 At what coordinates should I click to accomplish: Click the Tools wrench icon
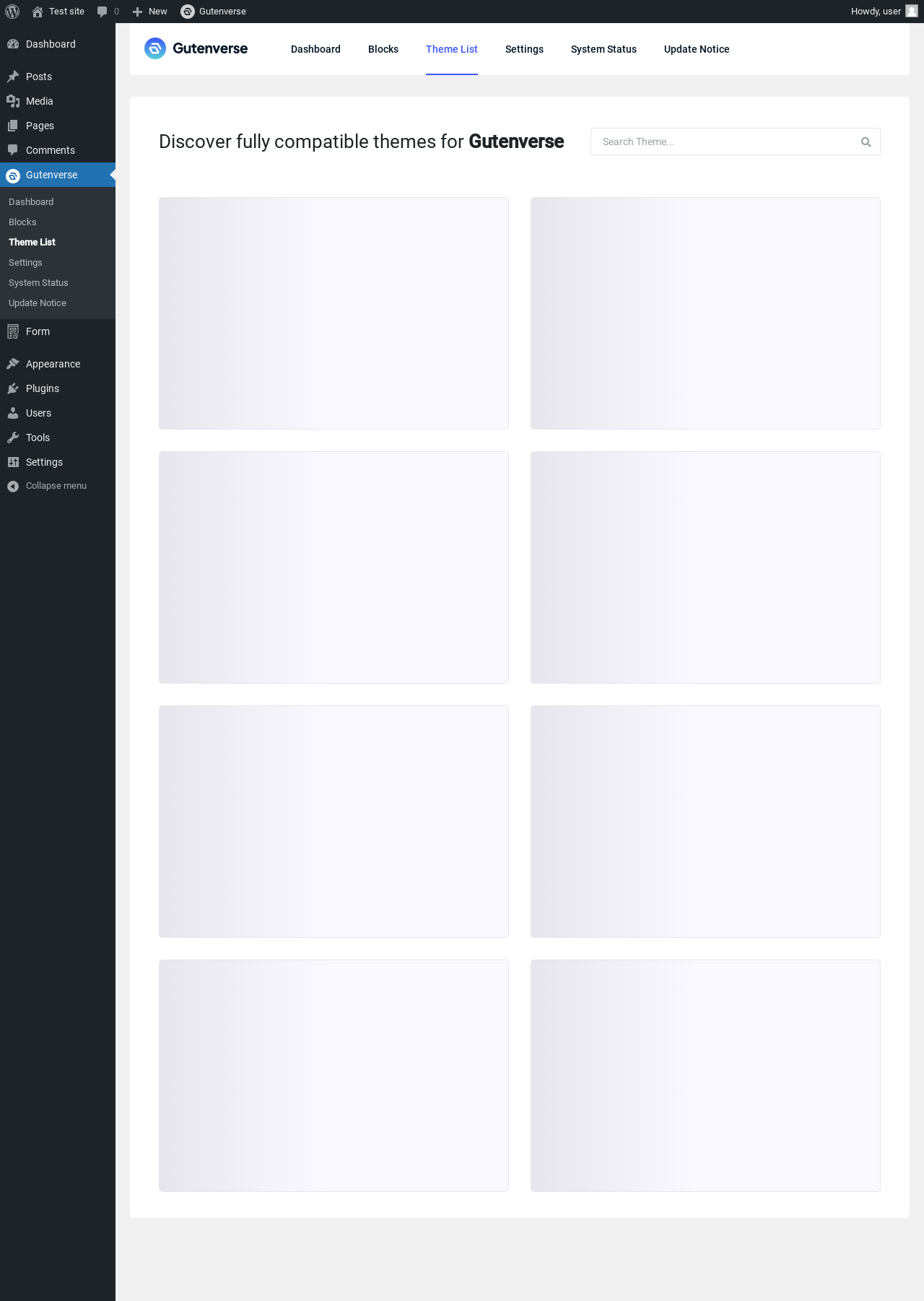tap(13, 438)
